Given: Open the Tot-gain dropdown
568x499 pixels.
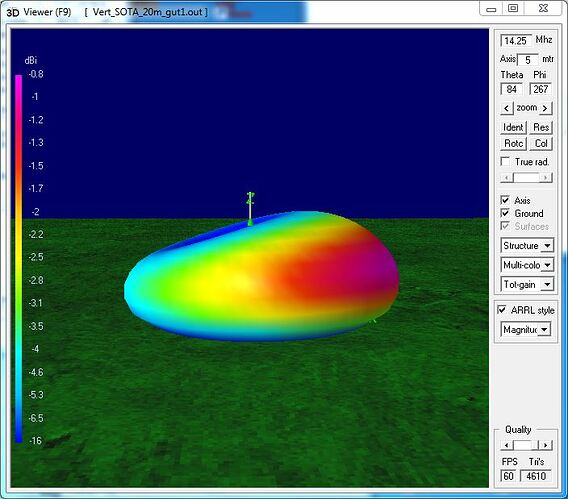Looking at the screenshot, I should [527, 285].
